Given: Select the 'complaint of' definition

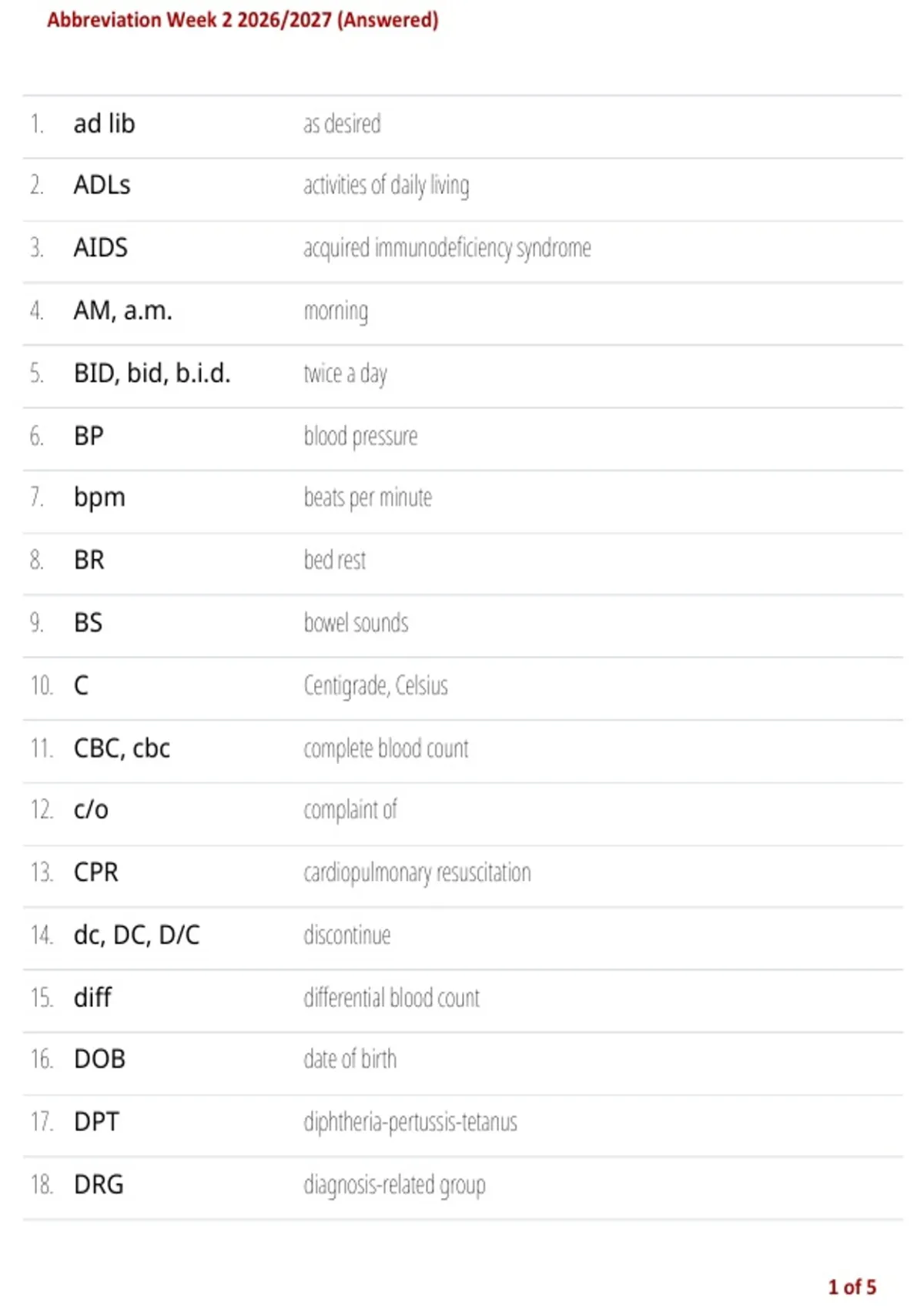Looking at the screenshot, I should click(x=350, y=810).
